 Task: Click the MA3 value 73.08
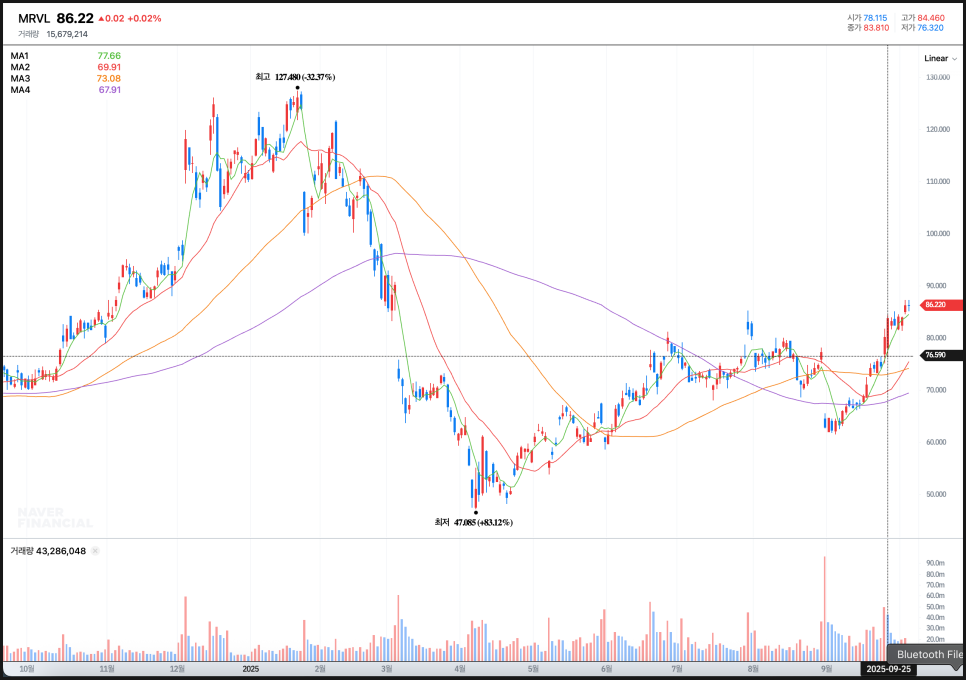[109, 78]
